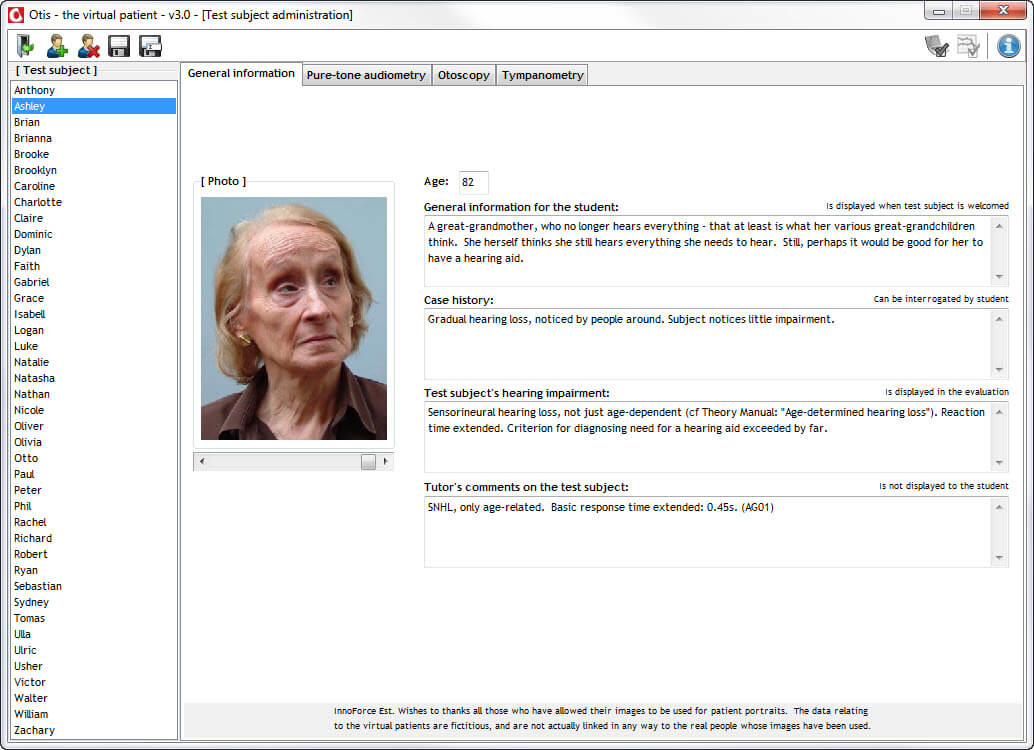
Task: Click the up arrow in the Case history scrollbar
Action: [x=999, y=319]
